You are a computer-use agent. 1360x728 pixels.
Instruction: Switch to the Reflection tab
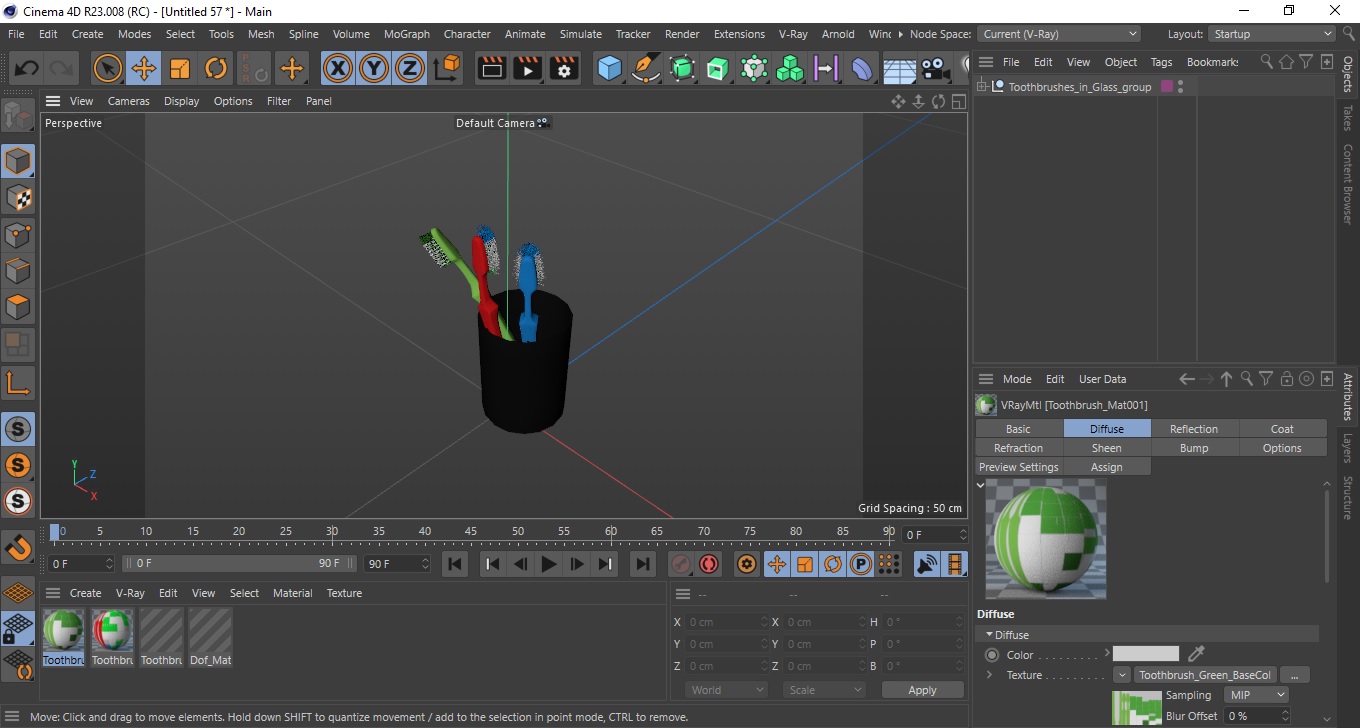click(x=1194, y=429)
